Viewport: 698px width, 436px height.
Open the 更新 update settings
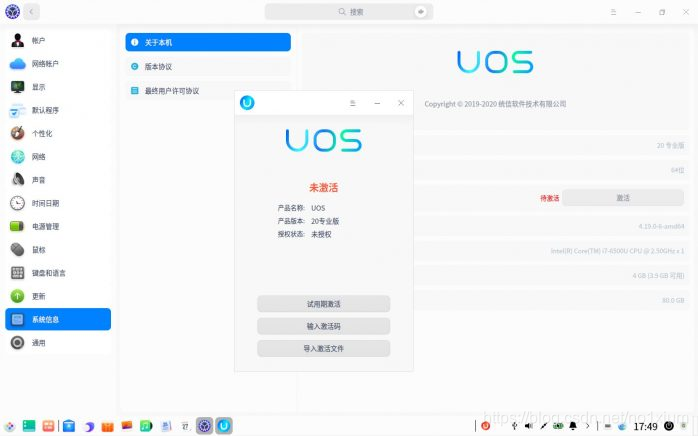pos(58,296)
